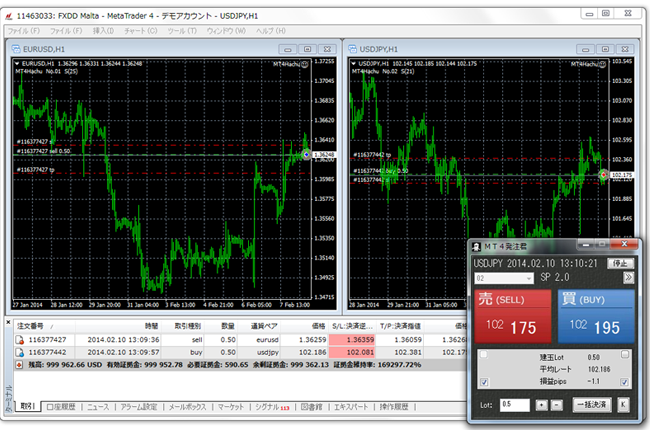Click the order time 2014.02.10 13:09:36

coord(123,340)
